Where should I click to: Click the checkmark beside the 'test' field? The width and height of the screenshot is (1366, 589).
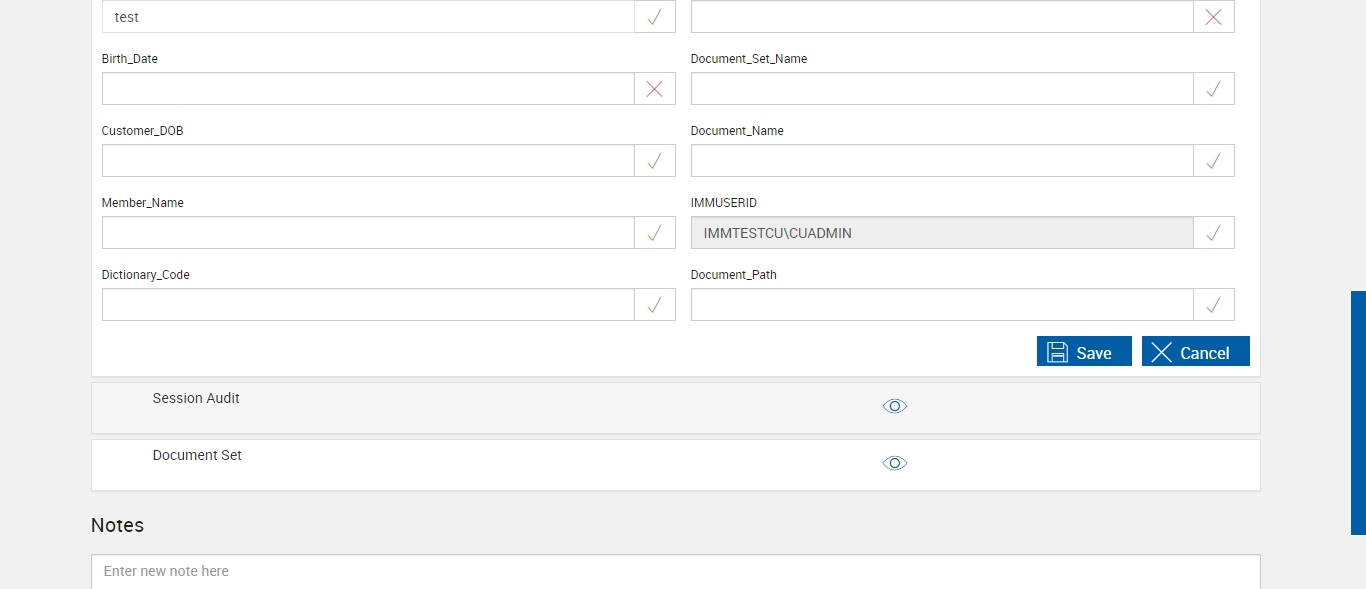pyautogui.click(x=654, y=17)
